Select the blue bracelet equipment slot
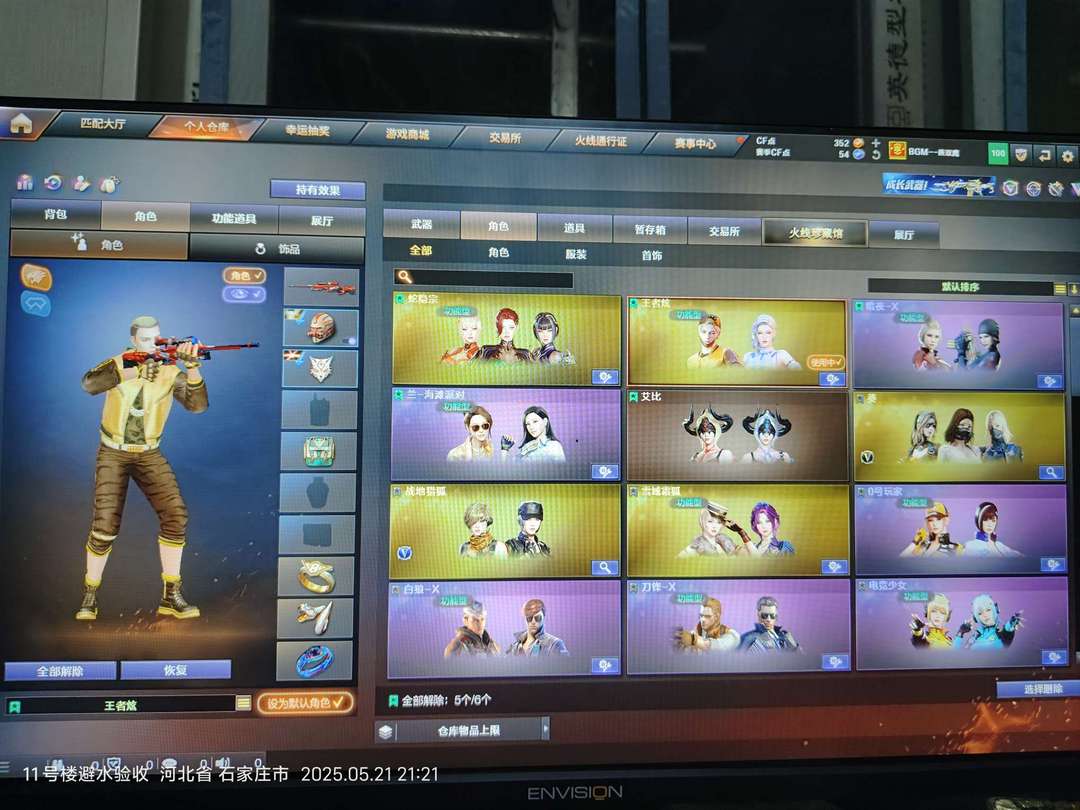1080x810 pixels. [315, 660]
